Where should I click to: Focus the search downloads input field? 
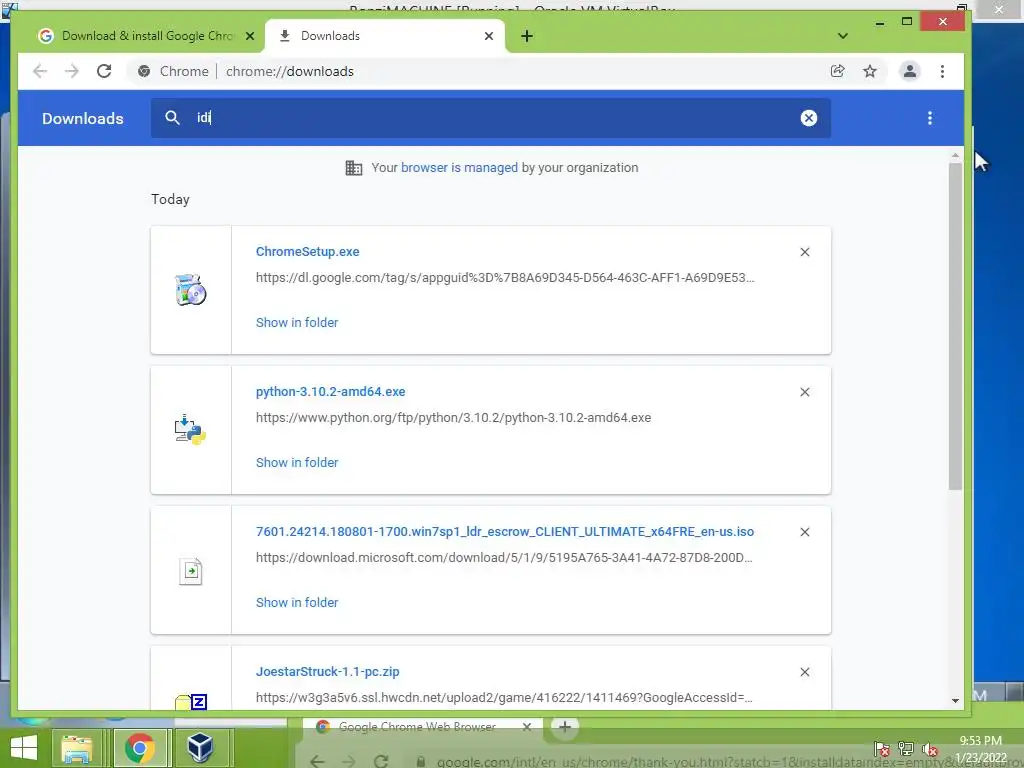[x=490, y=118]
